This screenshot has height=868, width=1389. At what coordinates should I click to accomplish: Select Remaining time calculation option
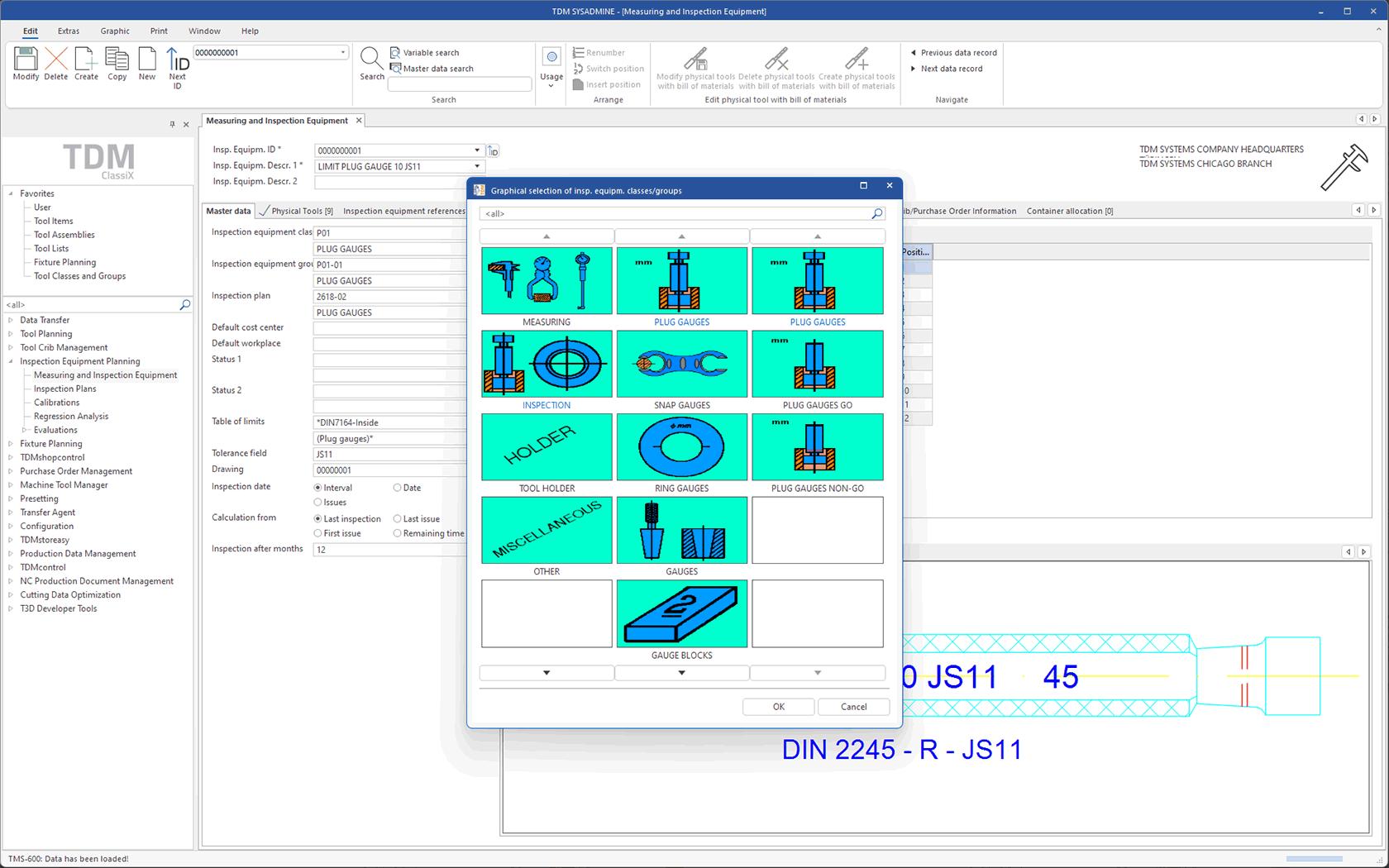click(x=397, y=534)
